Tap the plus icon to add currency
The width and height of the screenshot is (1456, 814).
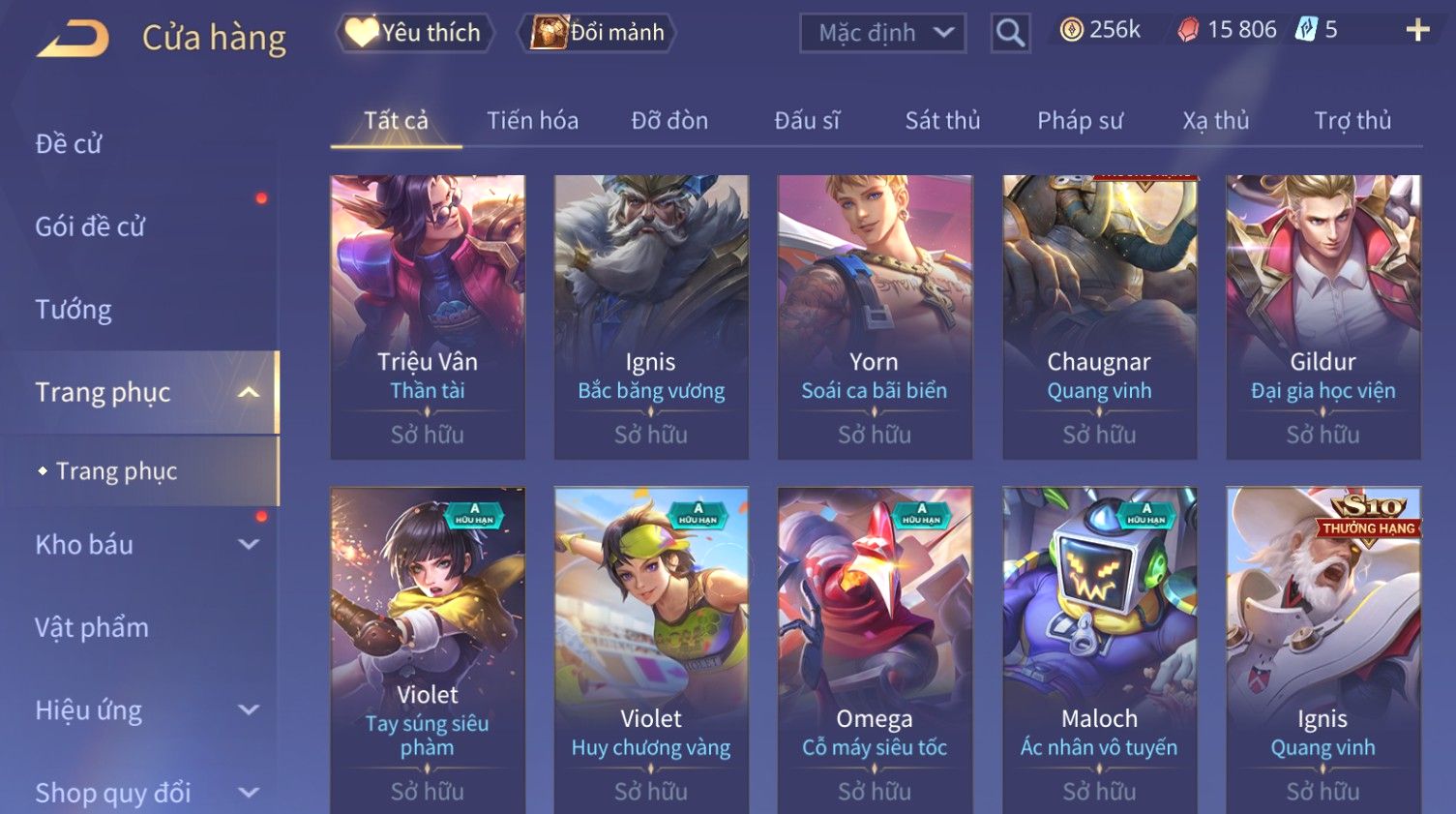pyautogui.click(x=1417, y=31)
